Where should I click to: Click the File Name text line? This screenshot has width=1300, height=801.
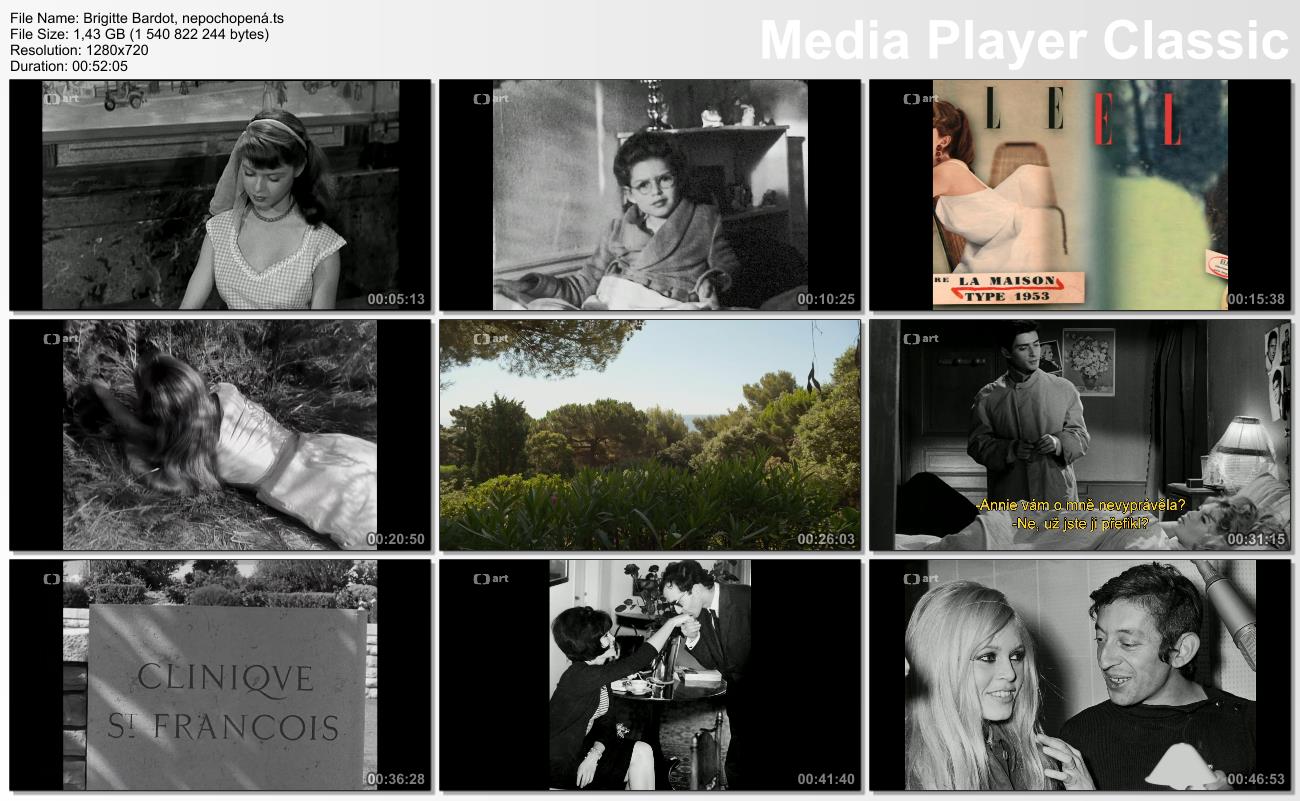coord(147,18)
